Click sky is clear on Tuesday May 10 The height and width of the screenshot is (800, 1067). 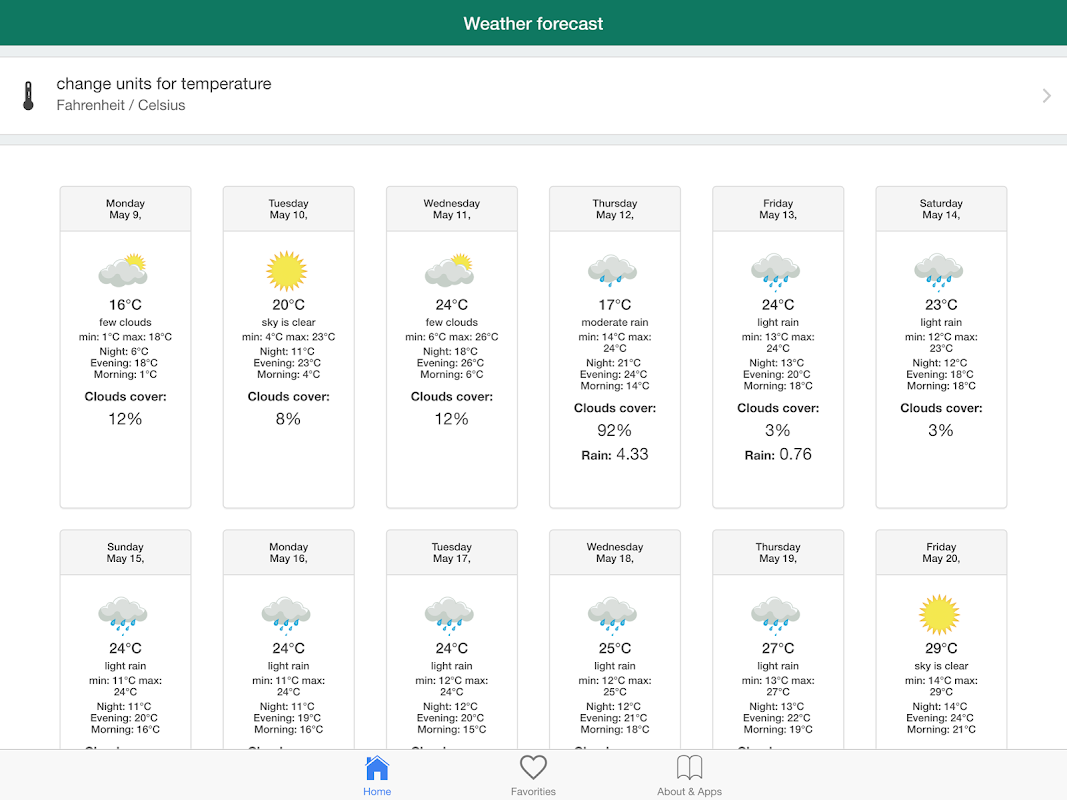(x=289, y=322)
